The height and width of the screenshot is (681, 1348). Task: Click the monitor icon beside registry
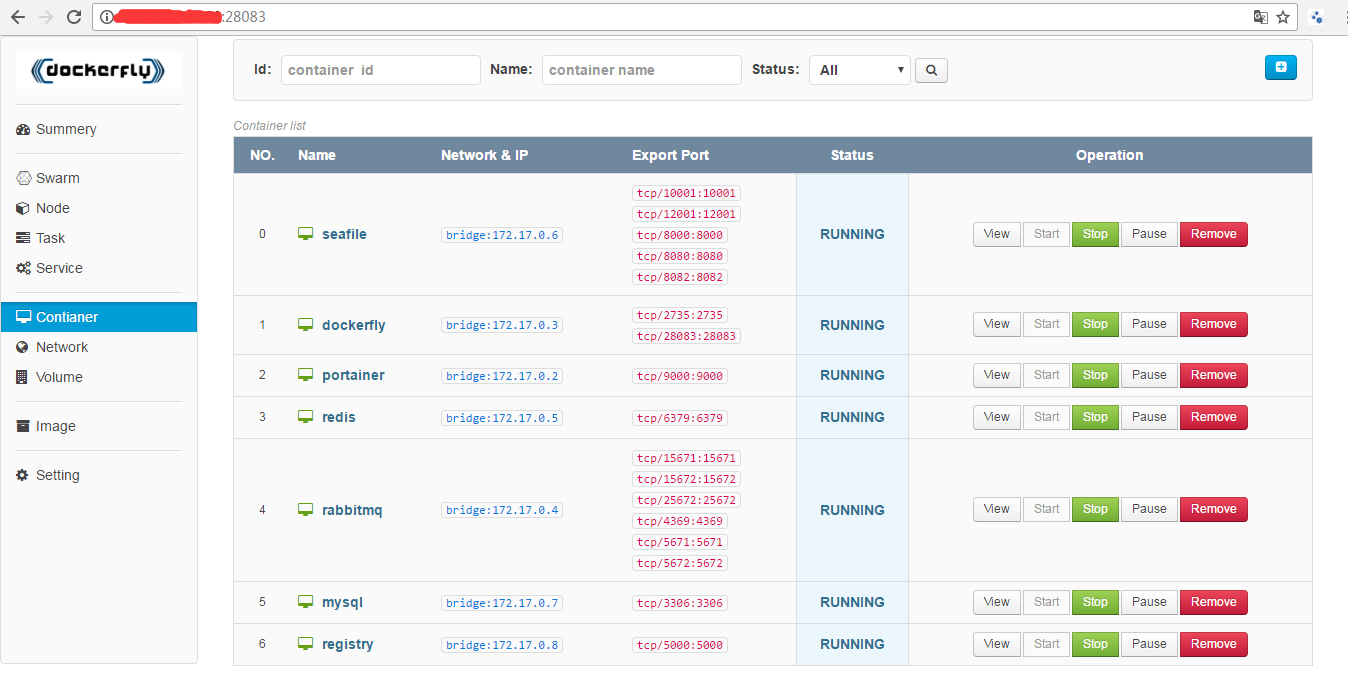(x=306, y=644)
